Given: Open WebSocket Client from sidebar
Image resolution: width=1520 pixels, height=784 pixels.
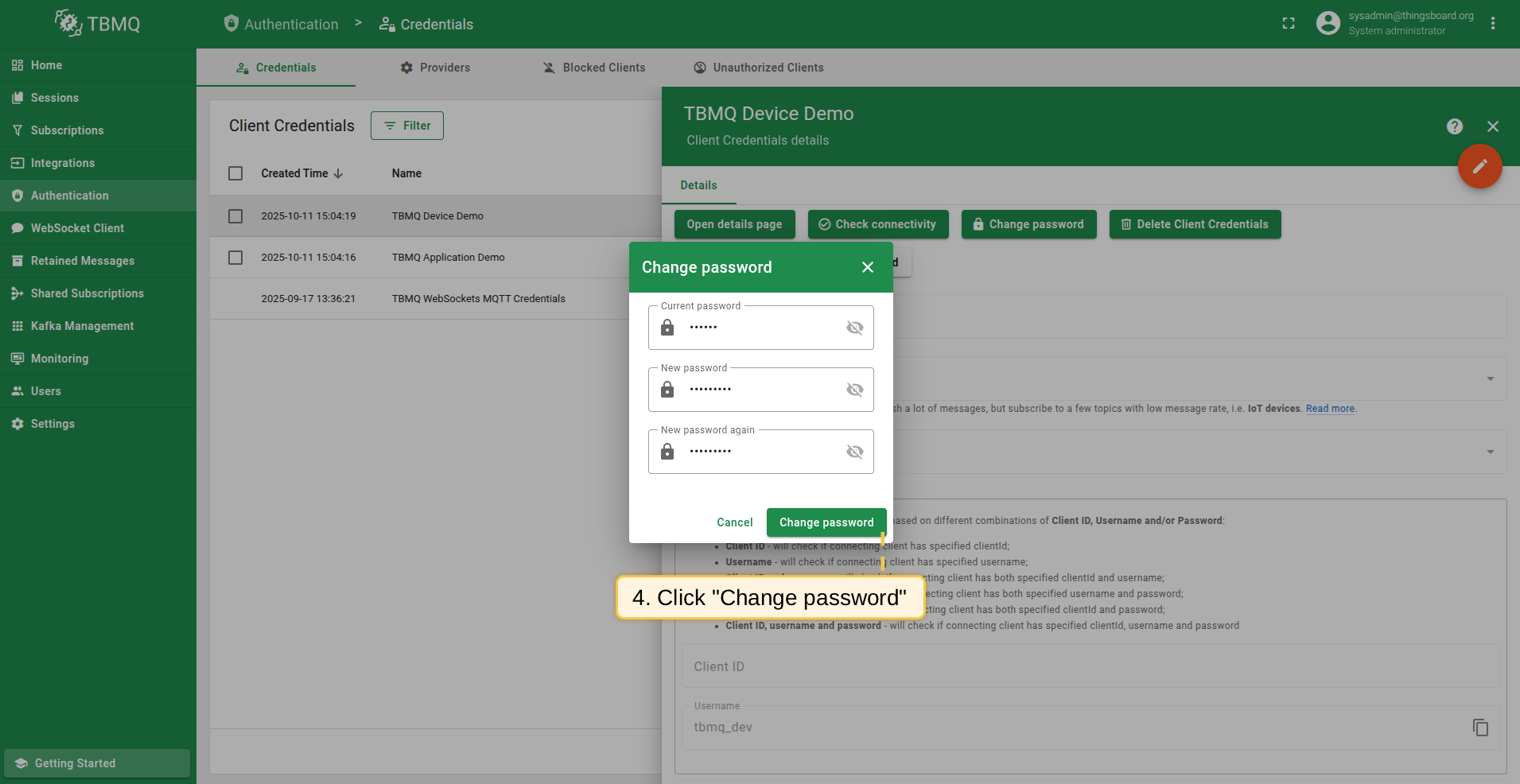Looking at the screenshot, I should tap(77, 228).
